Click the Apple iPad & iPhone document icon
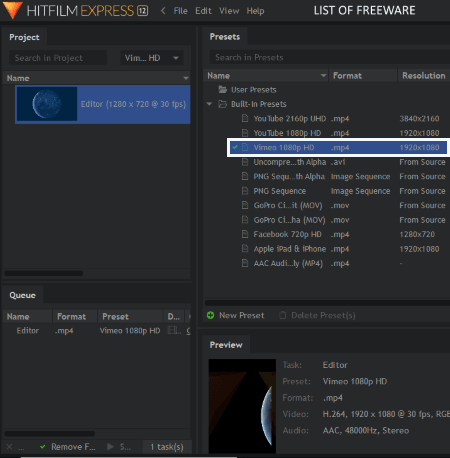The height and width of the screenshot is (458, 450). (245, 249)
